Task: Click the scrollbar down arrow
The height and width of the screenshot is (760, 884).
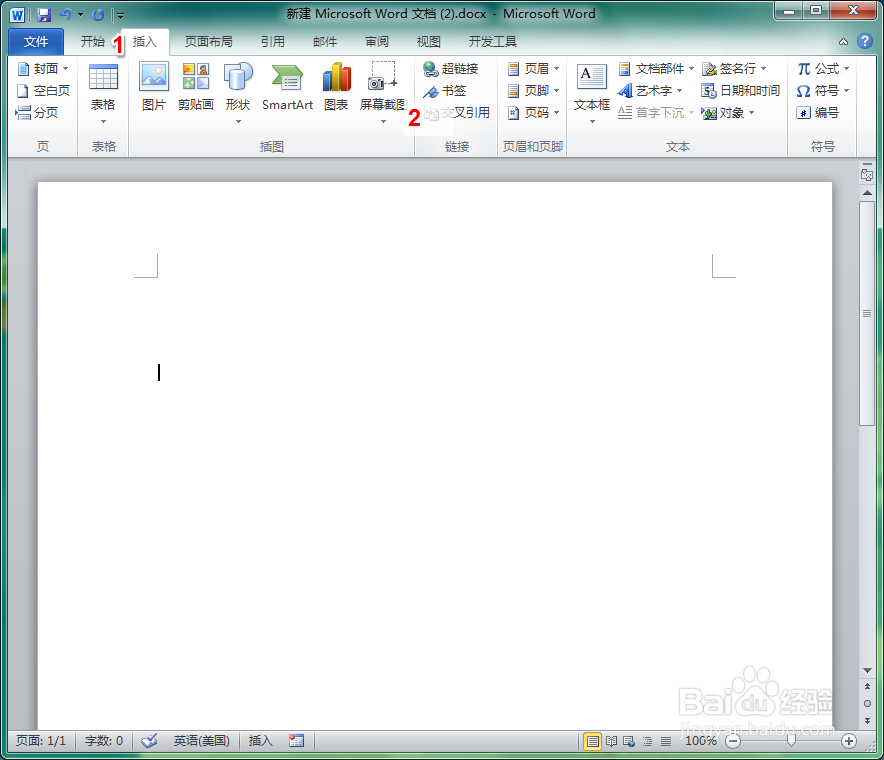Action: 867,670
